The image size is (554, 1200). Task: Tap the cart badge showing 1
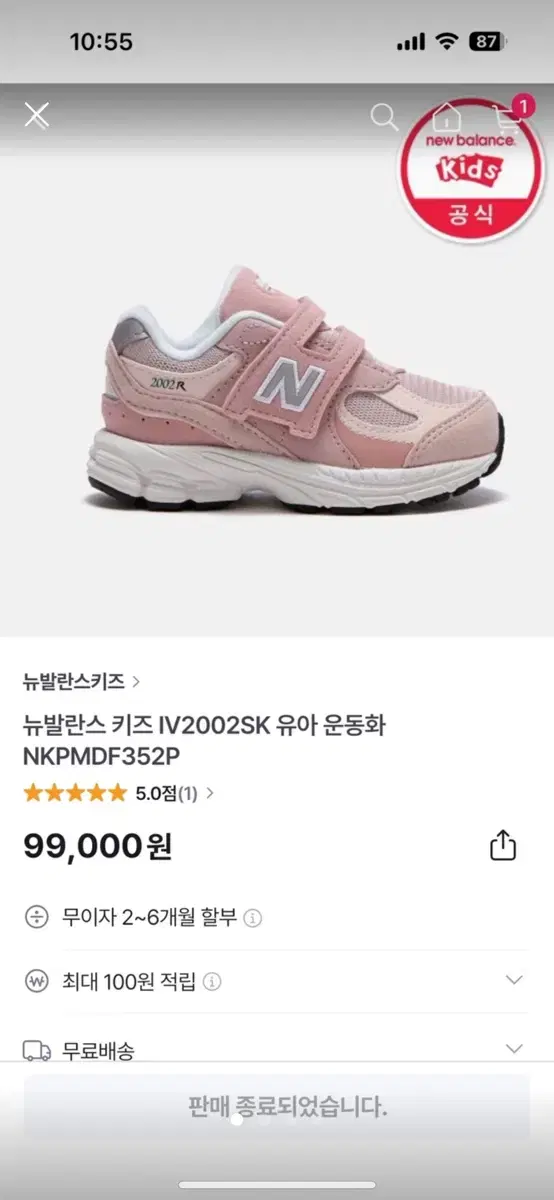[522, 103]
